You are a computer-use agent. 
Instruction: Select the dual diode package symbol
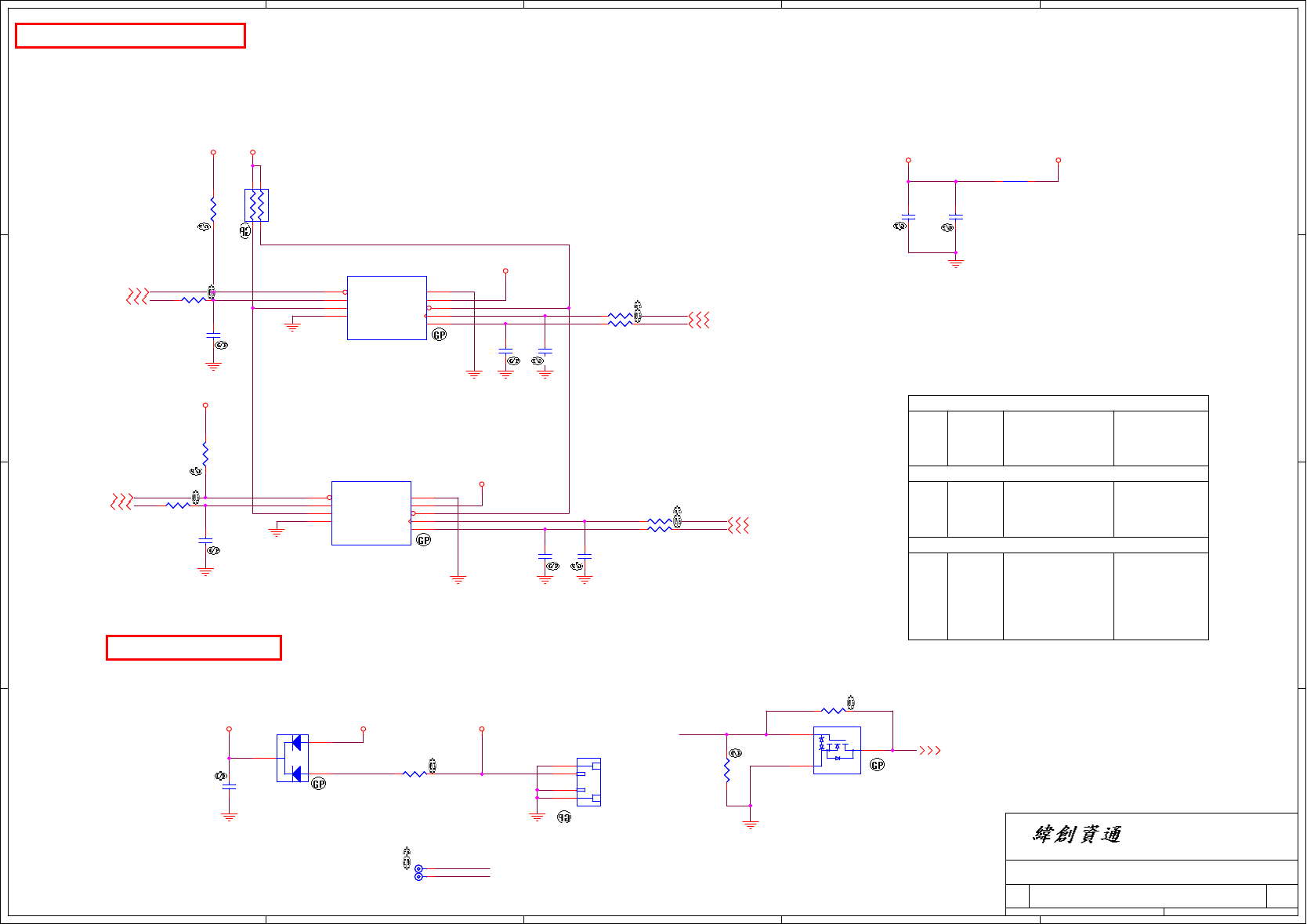292,758
